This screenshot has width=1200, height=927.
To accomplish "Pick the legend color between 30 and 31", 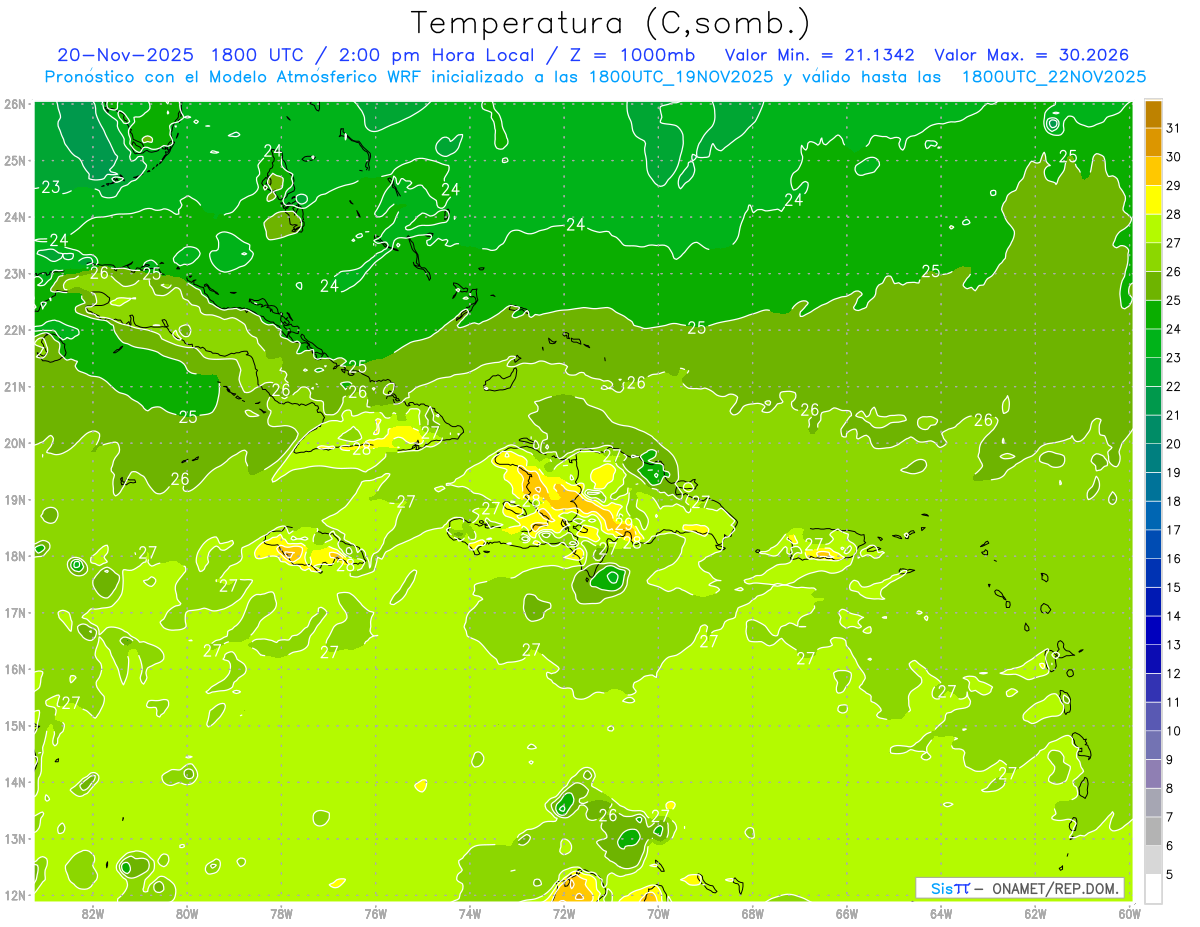I will tap(1154, 143).
